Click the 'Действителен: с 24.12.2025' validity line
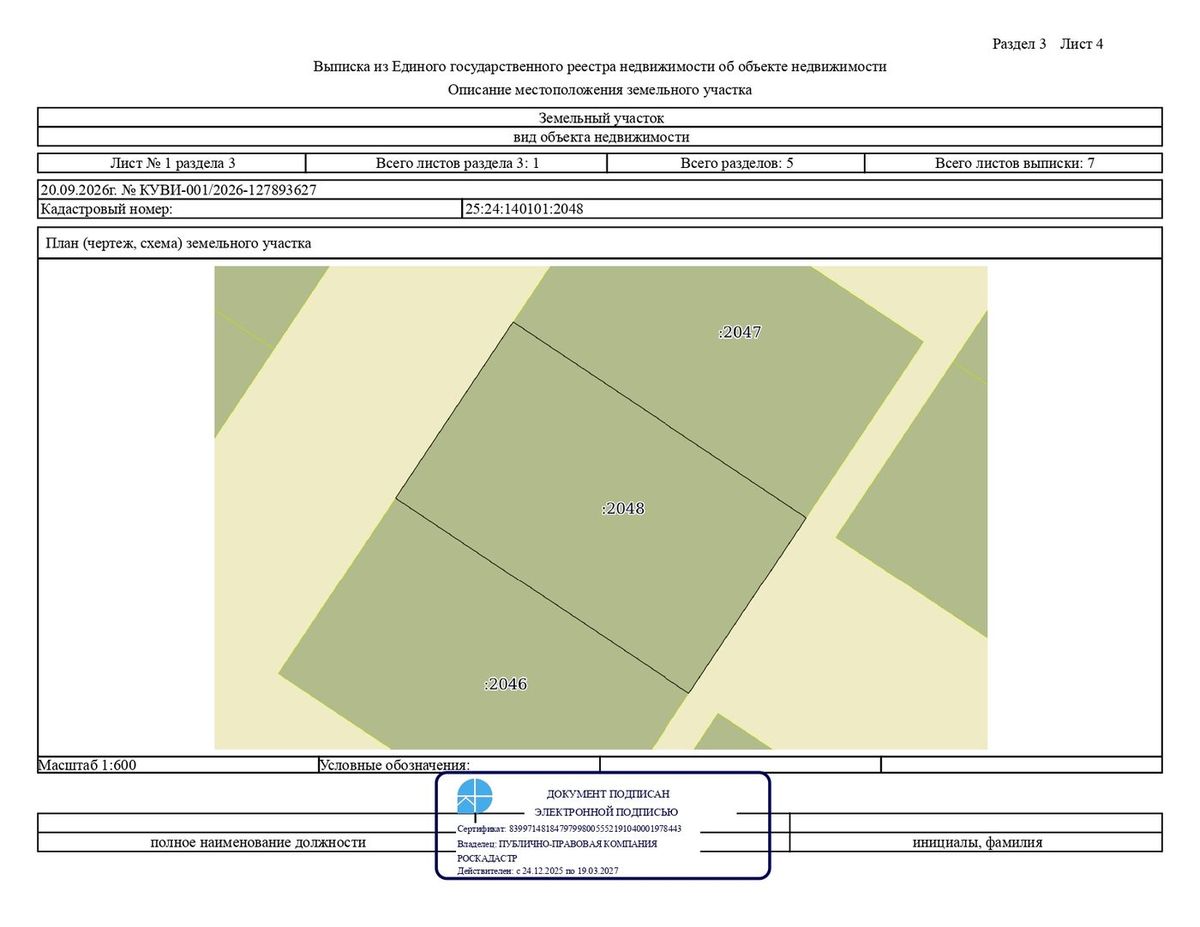 pos(538,871)
